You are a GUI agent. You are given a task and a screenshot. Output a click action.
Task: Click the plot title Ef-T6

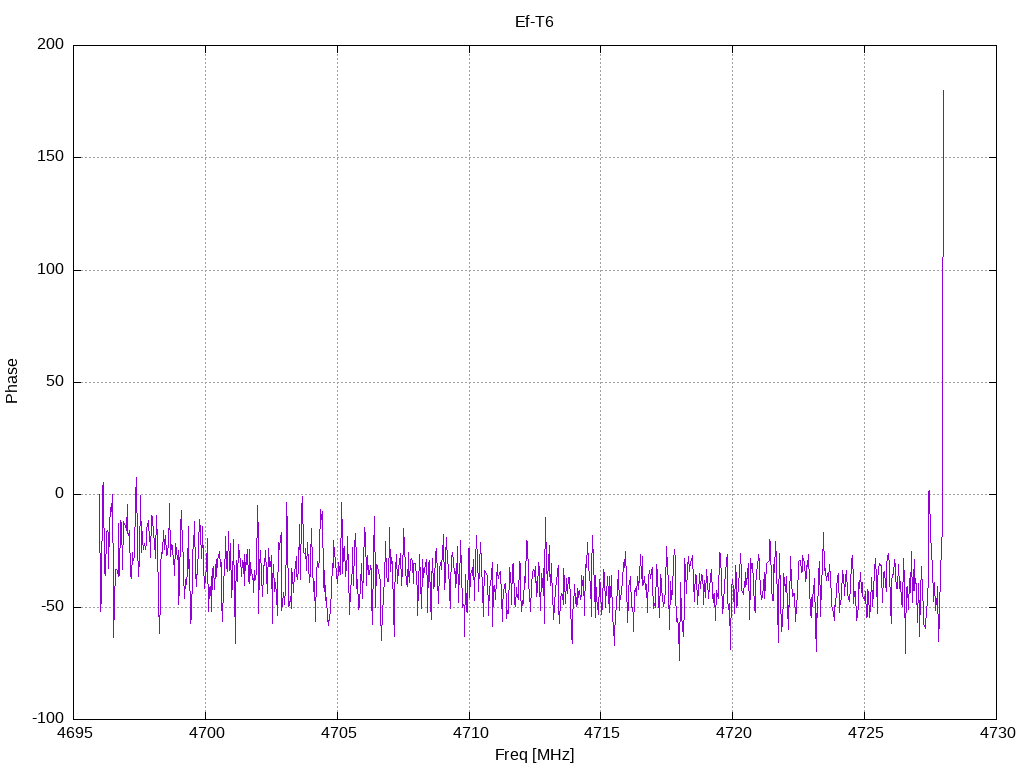(534, 22)
